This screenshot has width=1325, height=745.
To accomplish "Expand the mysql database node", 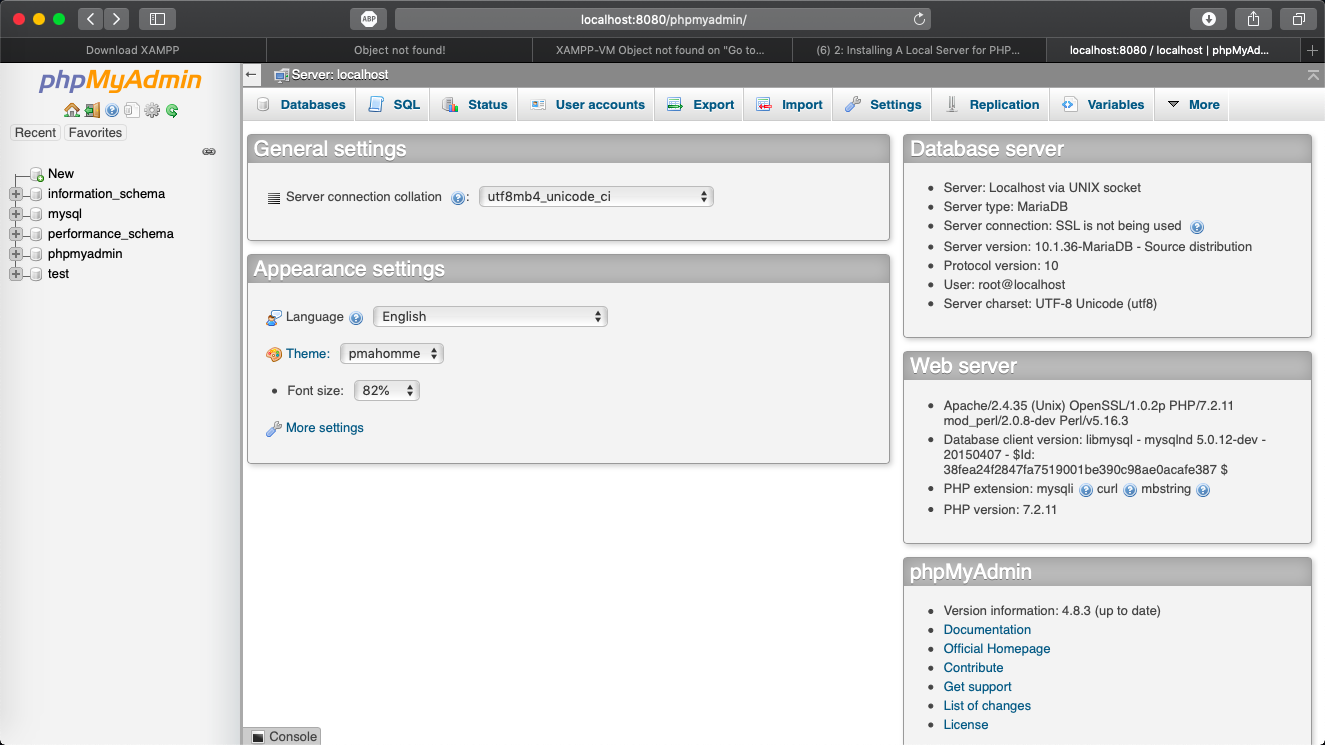I will [15, 214].
